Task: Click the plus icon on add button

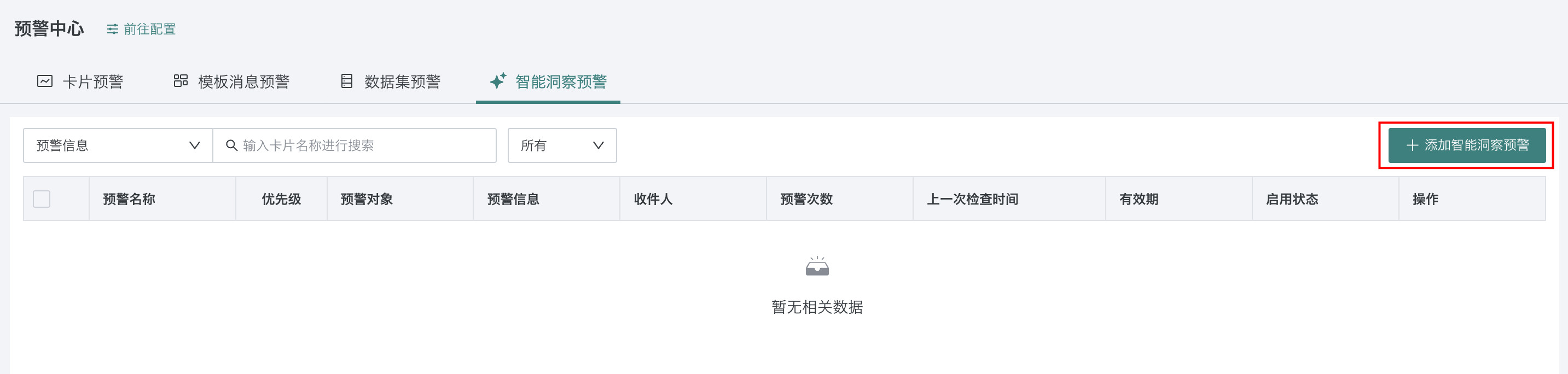Action: 1412,145
